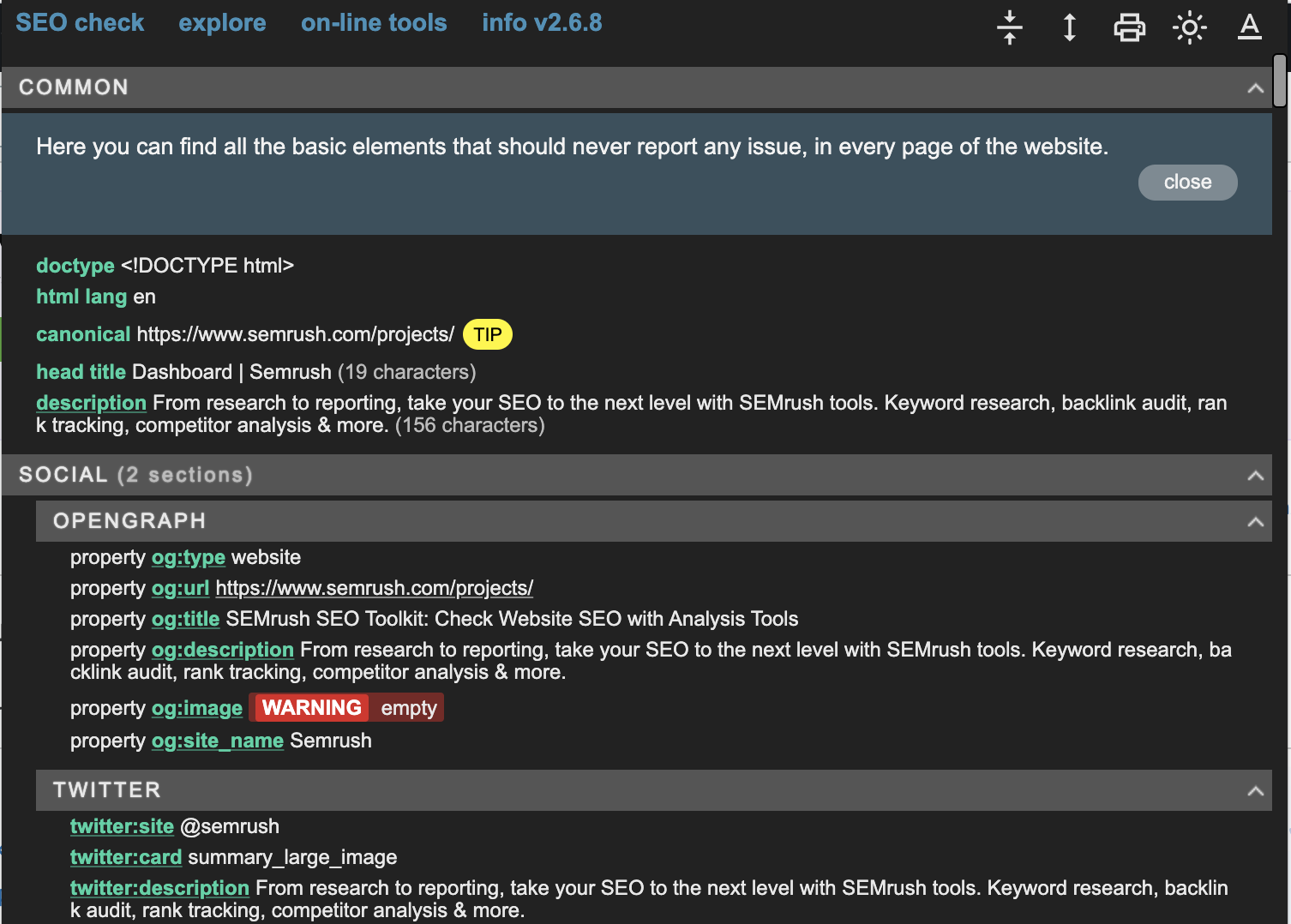The image size is (1291, 924).
Task: Collapse all sections using the collapse icon
Action: (1009, 27)
